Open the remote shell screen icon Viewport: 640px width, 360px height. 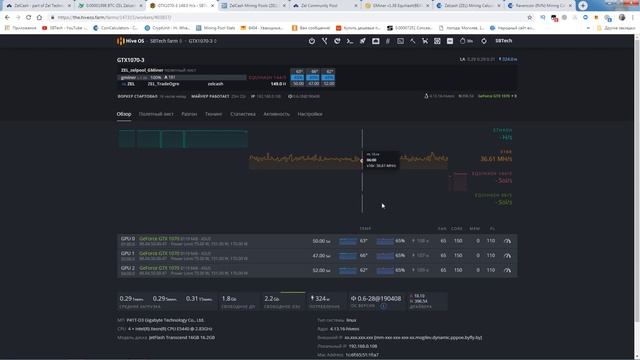click(400, 41)
